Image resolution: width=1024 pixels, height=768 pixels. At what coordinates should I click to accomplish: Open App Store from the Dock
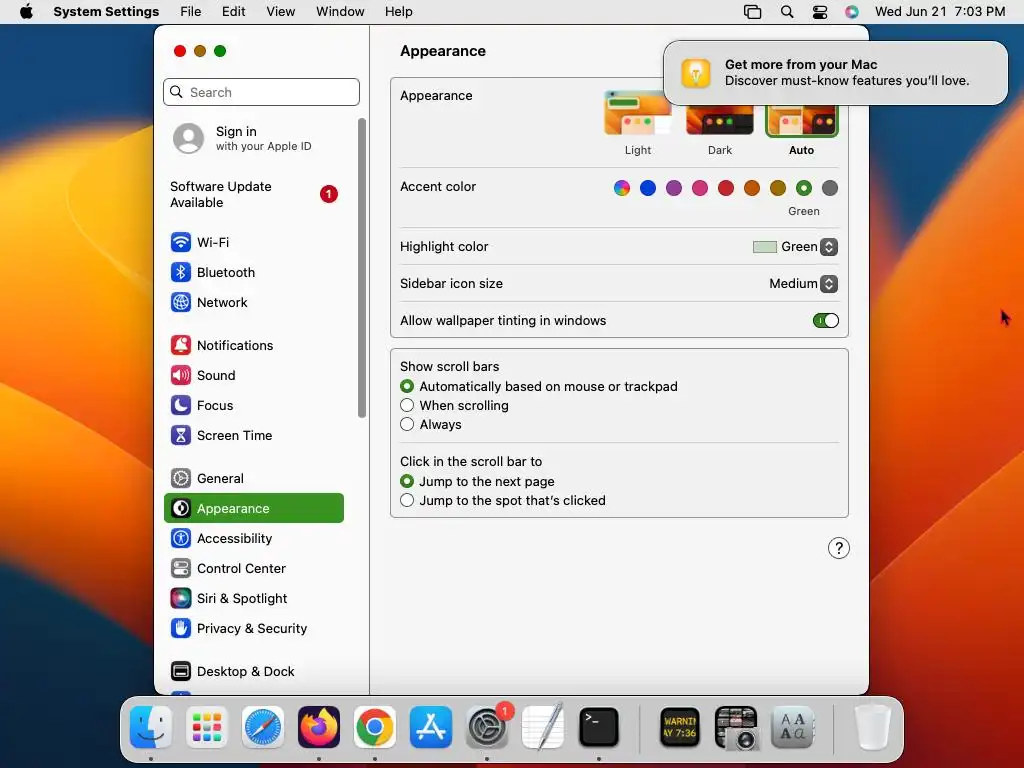click(431, 727)
